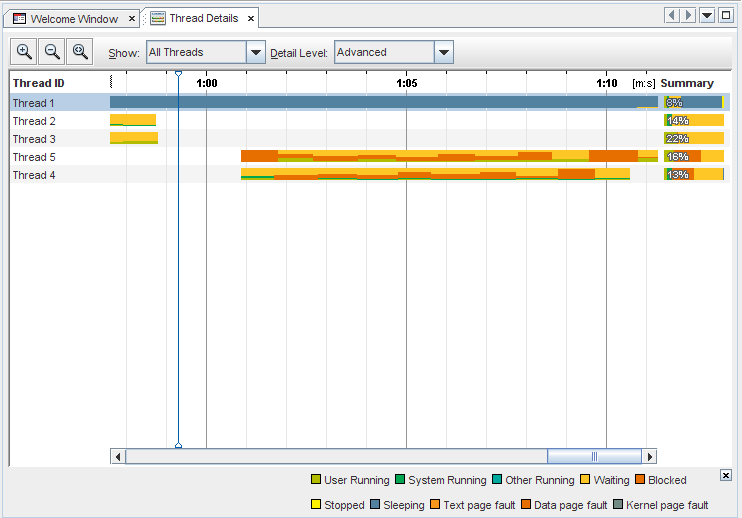Close the legend panel with X button
The height and width of the screenshot is (518, 742).
coord(726,475)
